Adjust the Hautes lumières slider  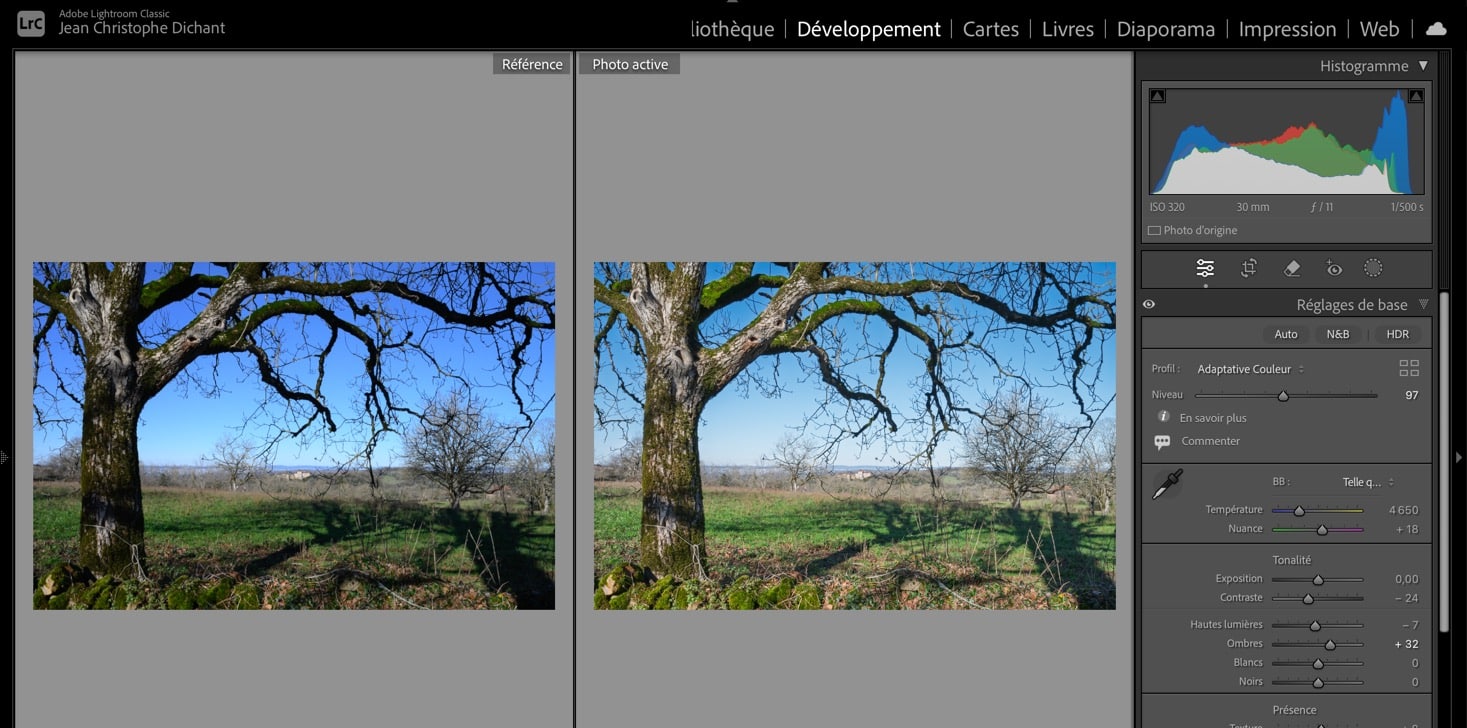[1317, 626]
